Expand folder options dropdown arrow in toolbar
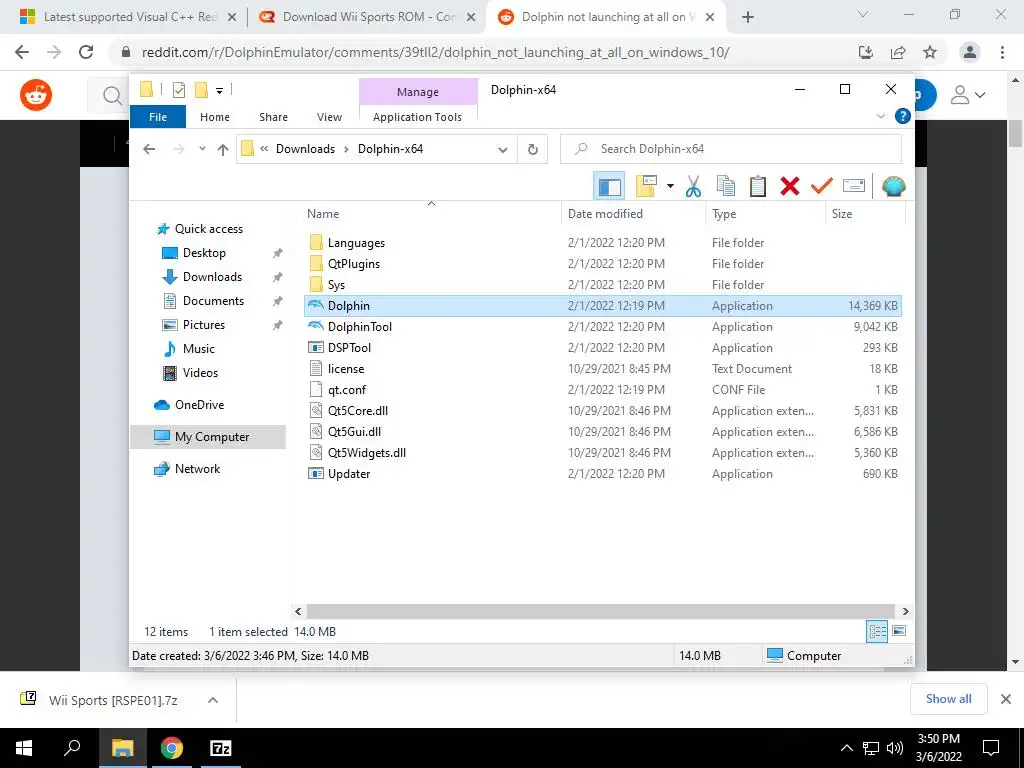 [x=670, y=187]
